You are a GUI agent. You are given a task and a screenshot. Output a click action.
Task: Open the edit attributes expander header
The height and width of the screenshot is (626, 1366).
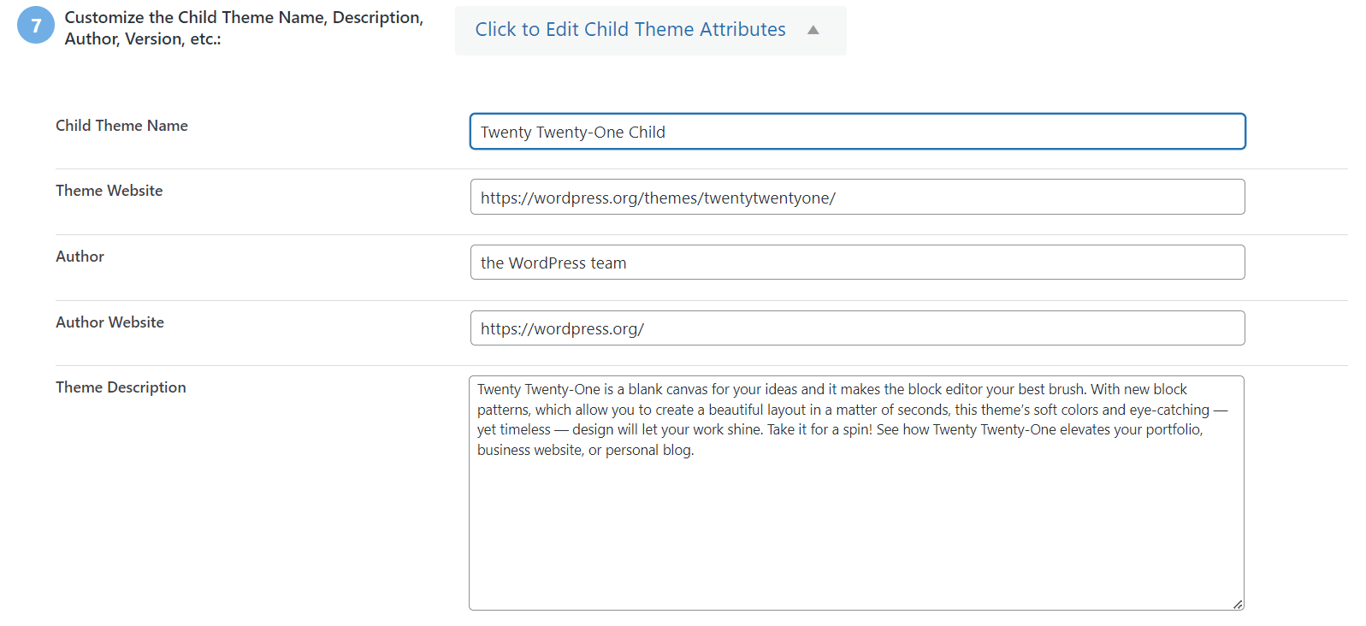coord(631,29)
